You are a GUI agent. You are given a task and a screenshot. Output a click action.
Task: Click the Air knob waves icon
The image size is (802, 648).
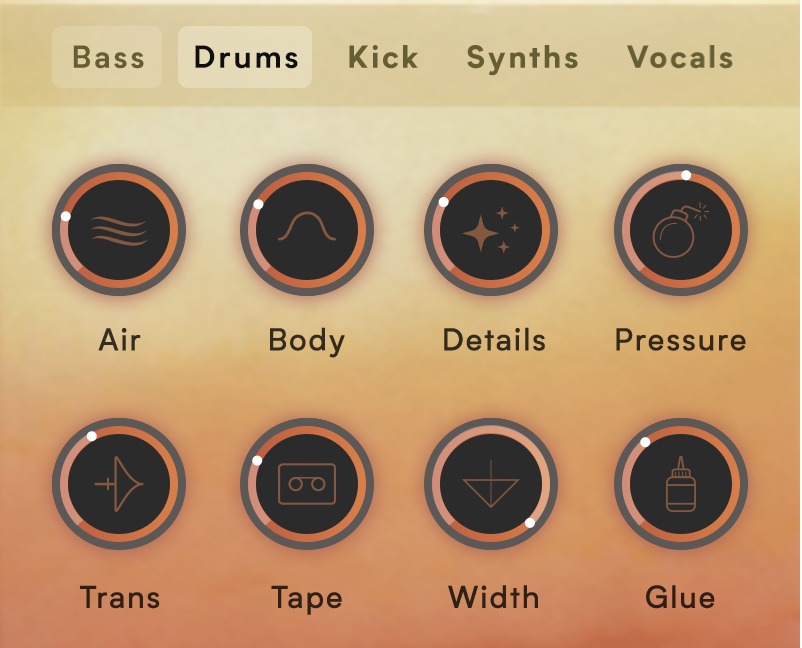pos(119,231)
